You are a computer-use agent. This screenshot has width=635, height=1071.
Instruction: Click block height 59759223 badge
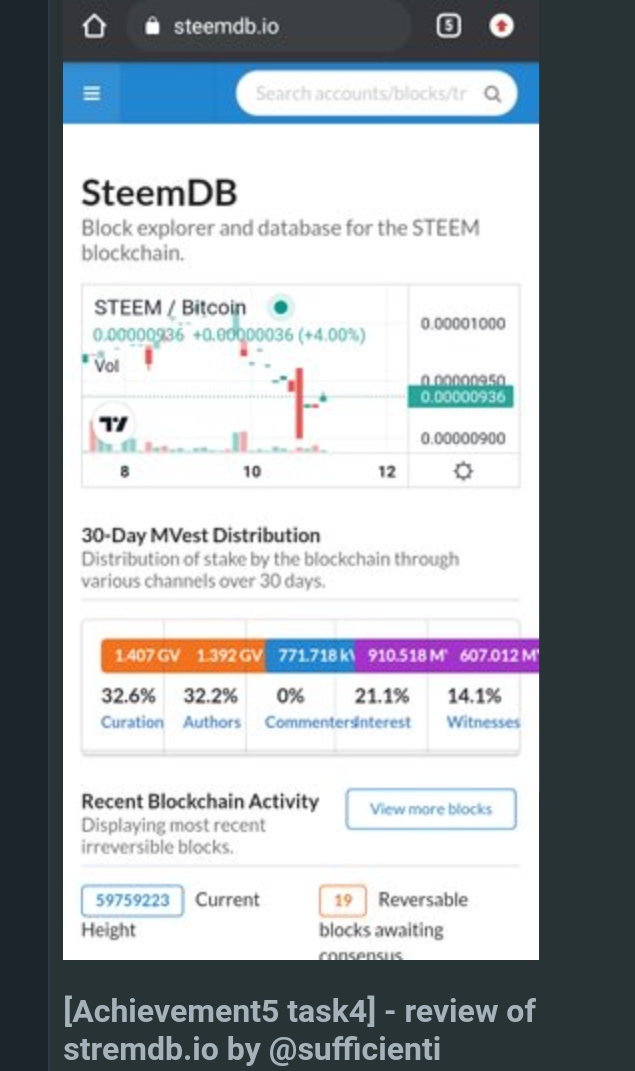(132, 900)
